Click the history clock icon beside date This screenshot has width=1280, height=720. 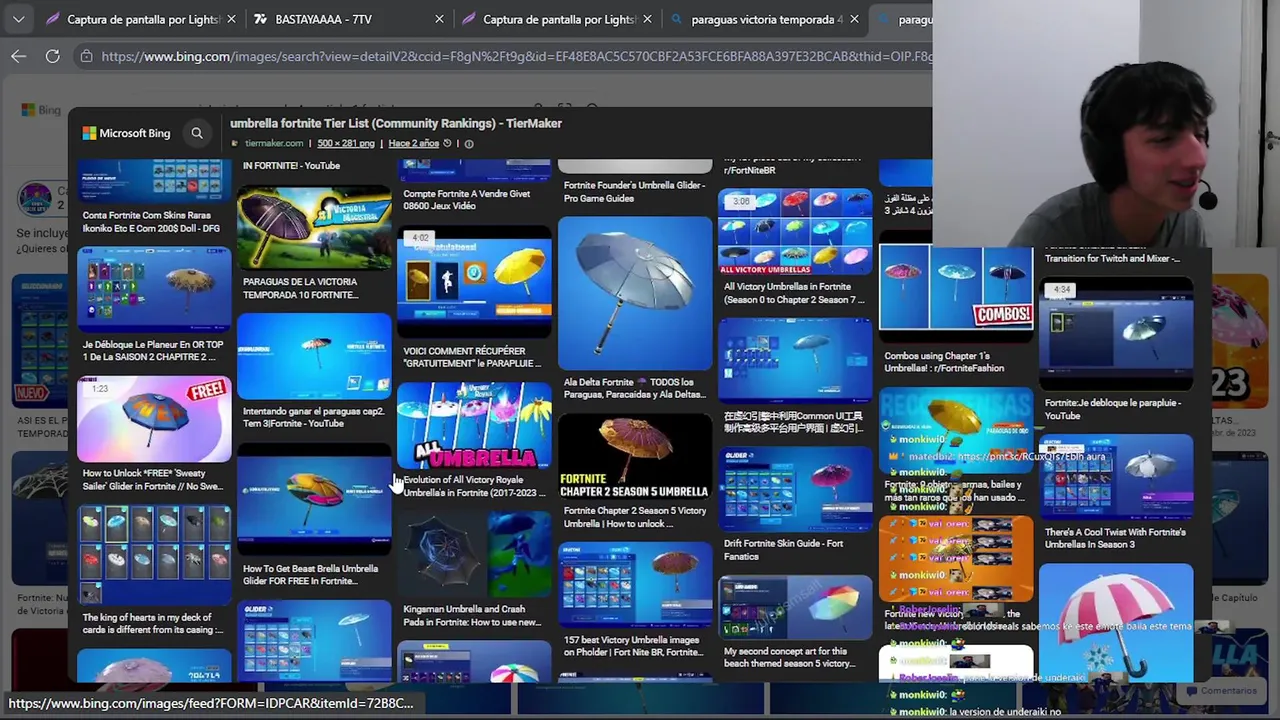click(448, 143)
